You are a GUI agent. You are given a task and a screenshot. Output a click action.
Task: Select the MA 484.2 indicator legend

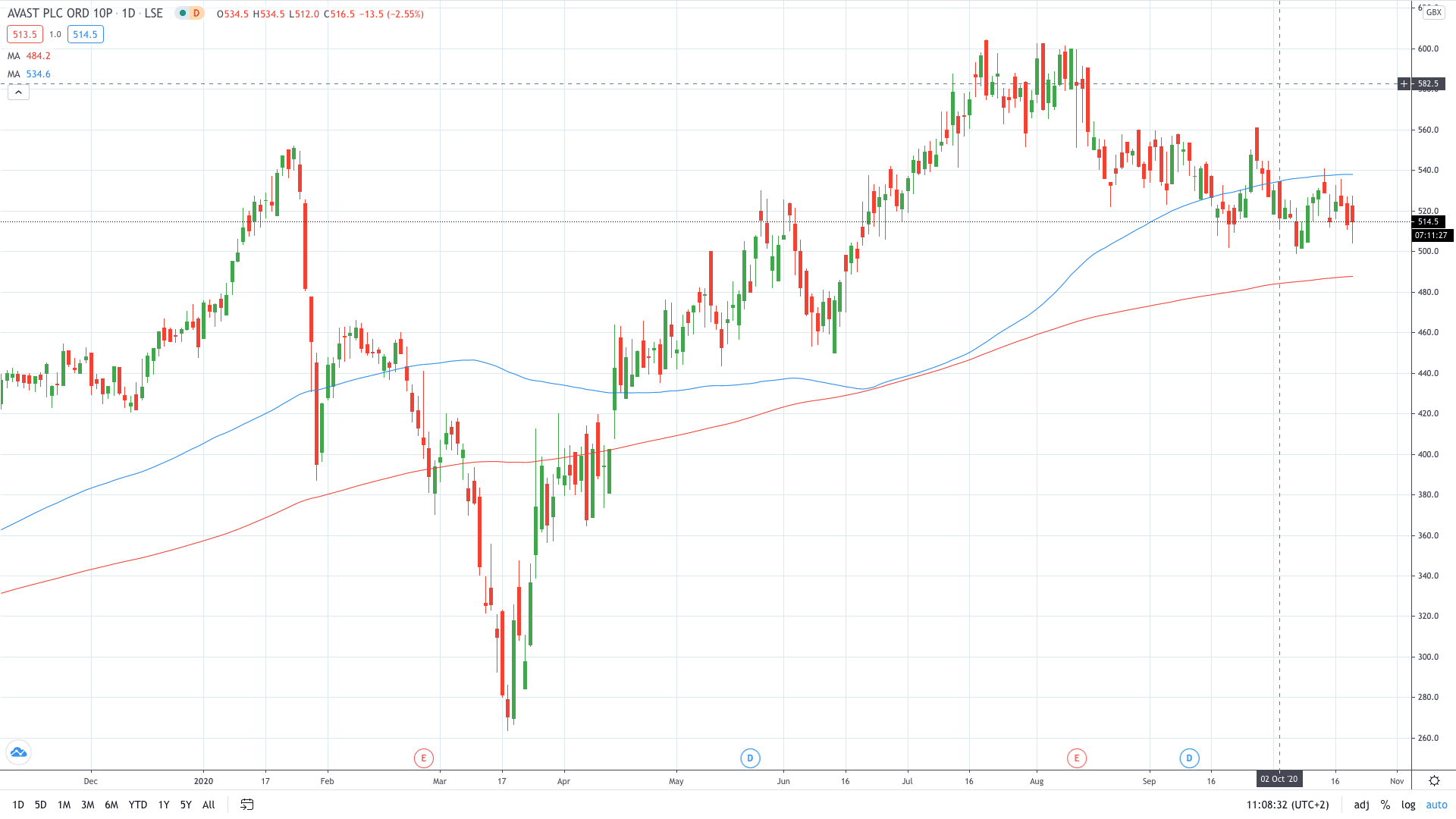pyautogui.click(x=29, y=56)
